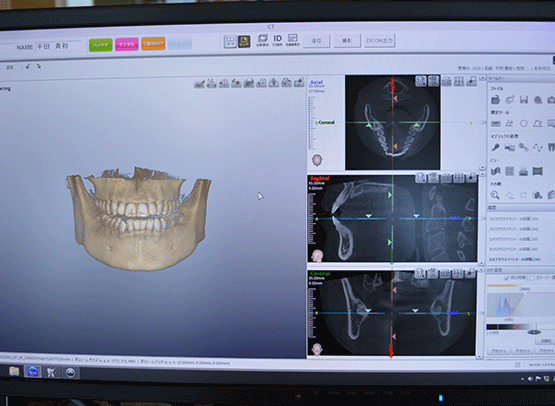Screen dimensions: 555x406
Task: Click the floppy disk save icon in toolbar panel
Action: tap(523, 100)
